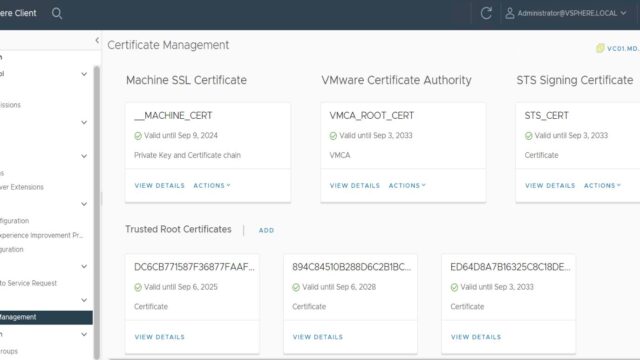640x360 pixels.
Task: Click the DC6CB771587F36877FAAF certificate name
Action: [194, 267]
